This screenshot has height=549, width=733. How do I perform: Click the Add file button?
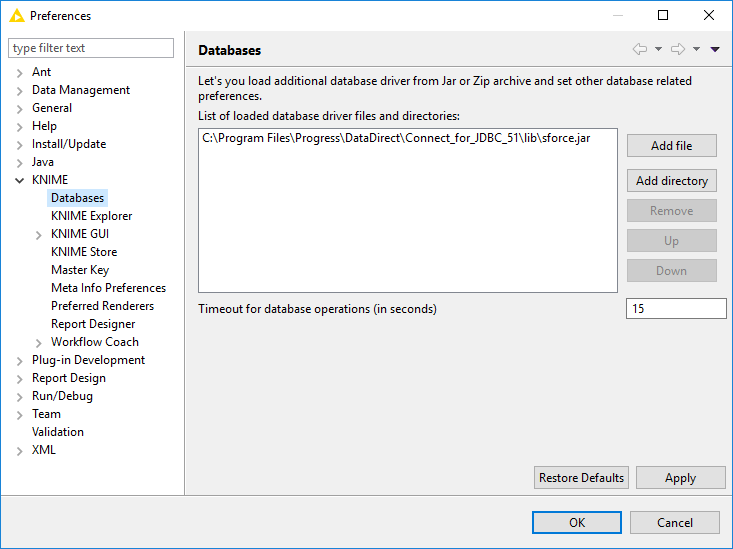pos(671,145)
